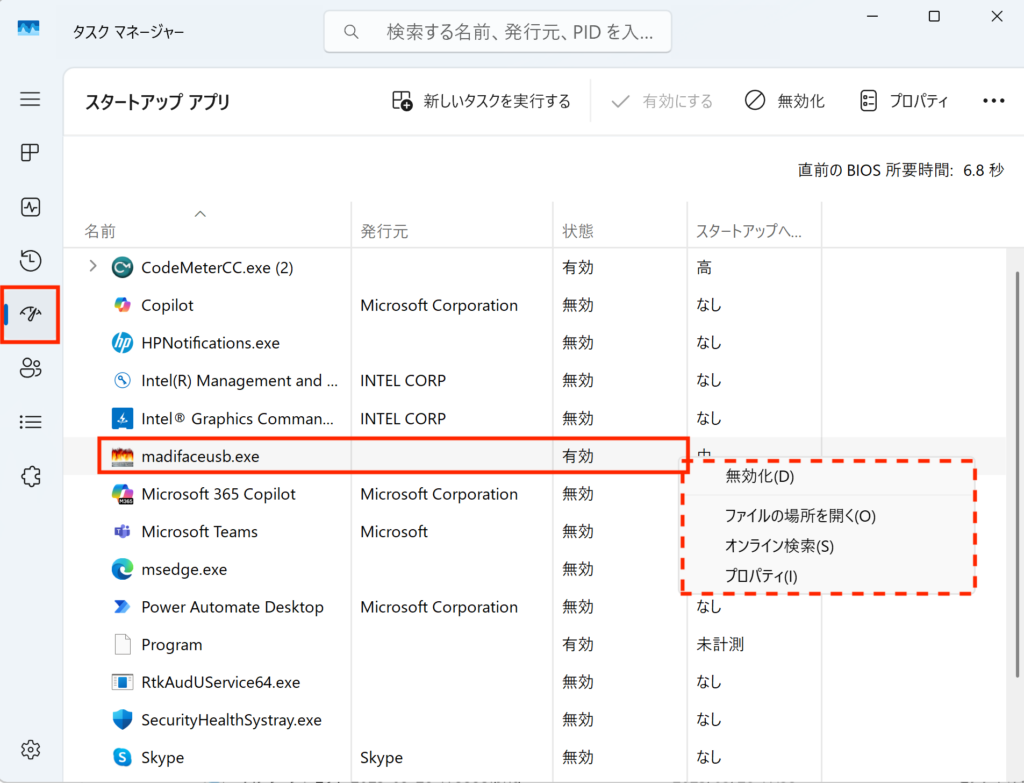The image size is (1024, 783).
Task: Choose オンライン検索(S) in context menu
Action: 779,546
